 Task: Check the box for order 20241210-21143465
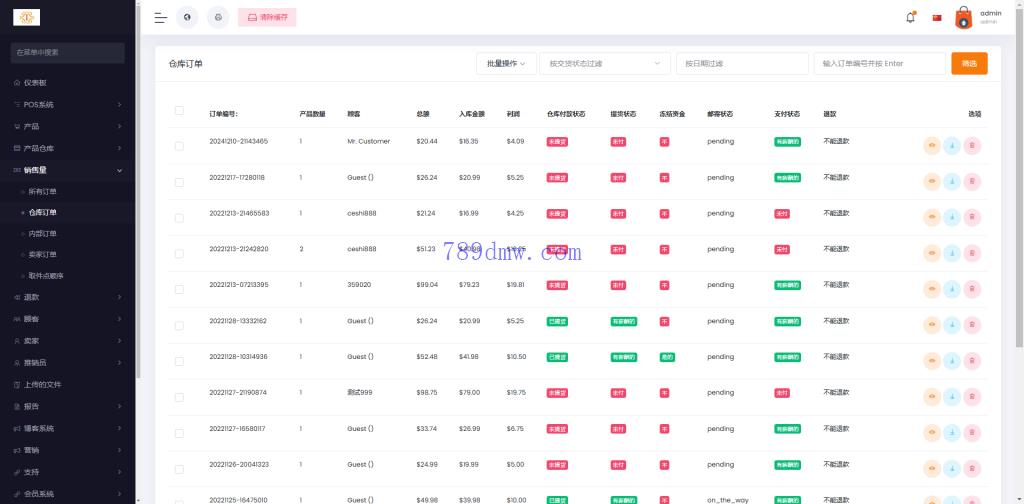click(x=179, y=146)
